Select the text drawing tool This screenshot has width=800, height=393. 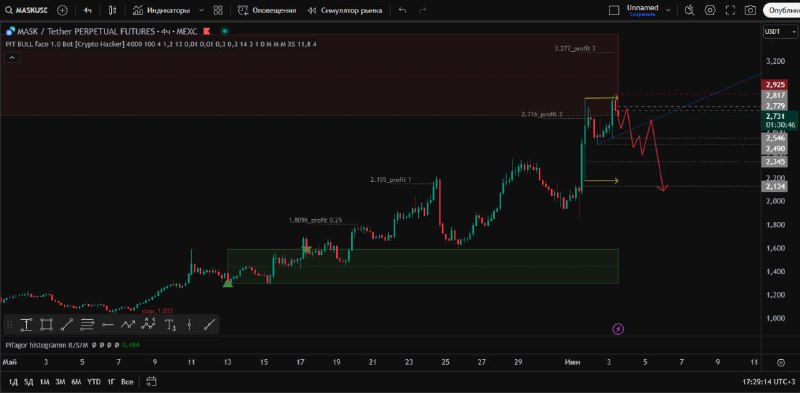[171, 324]
